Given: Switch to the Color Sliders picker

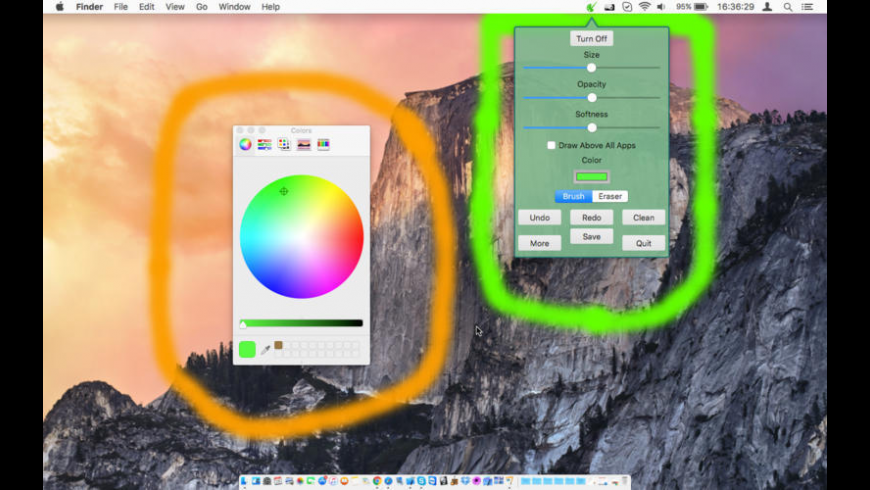Looking at the screenshot, I should [265, 144].
